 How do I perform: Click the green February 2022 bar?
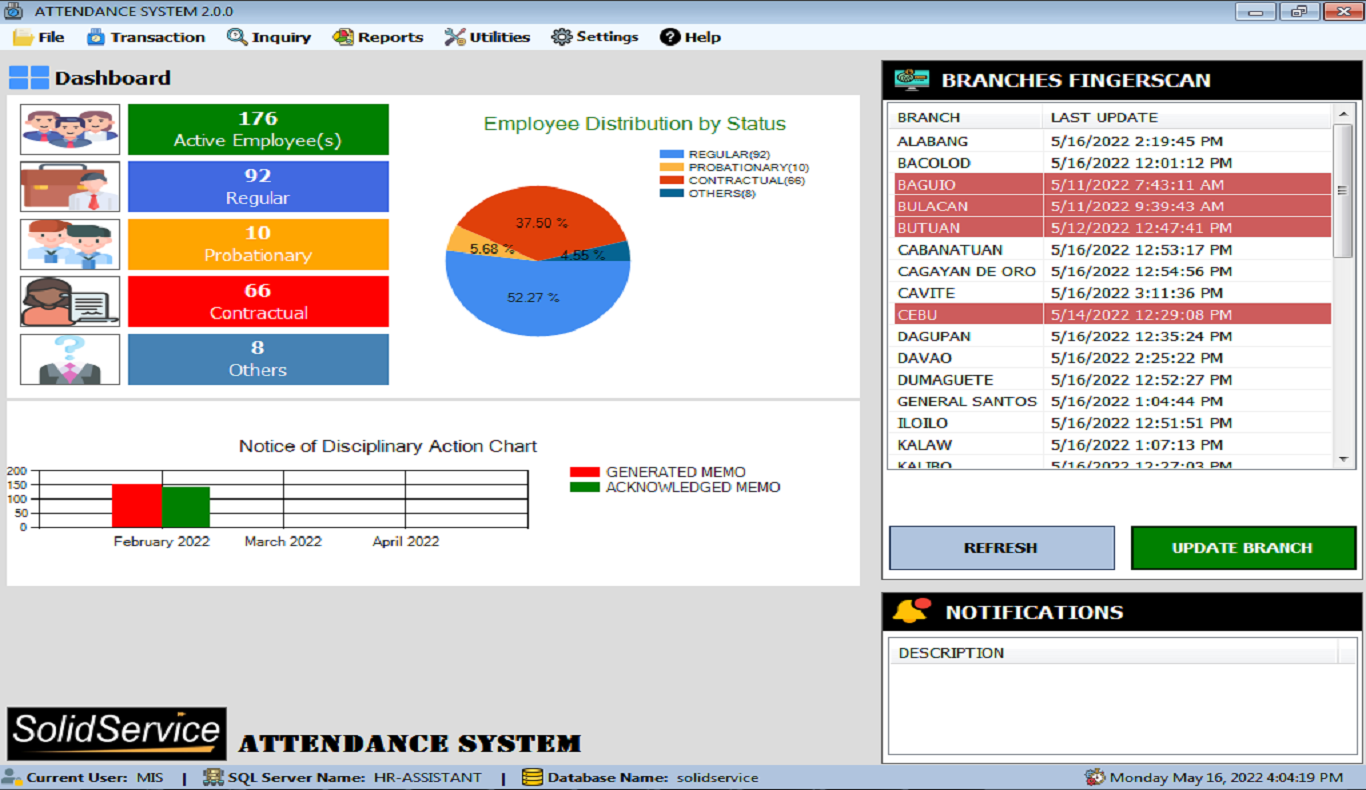point(186,507)
